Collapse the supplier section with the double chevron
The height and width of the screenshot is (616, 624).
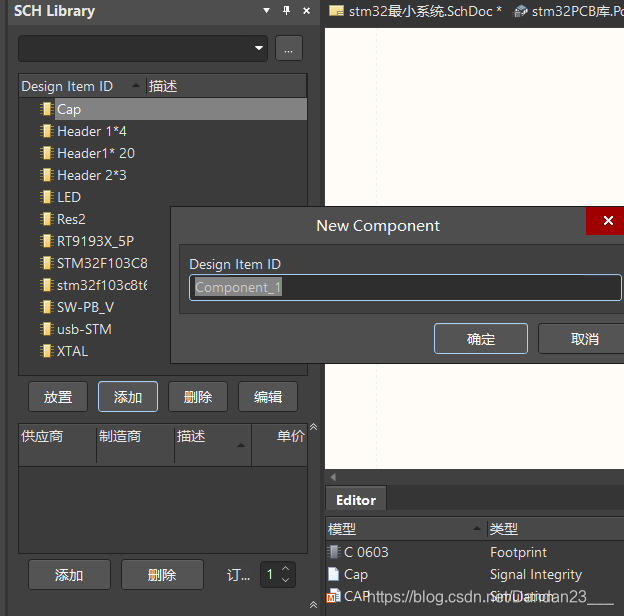point(314,427)
